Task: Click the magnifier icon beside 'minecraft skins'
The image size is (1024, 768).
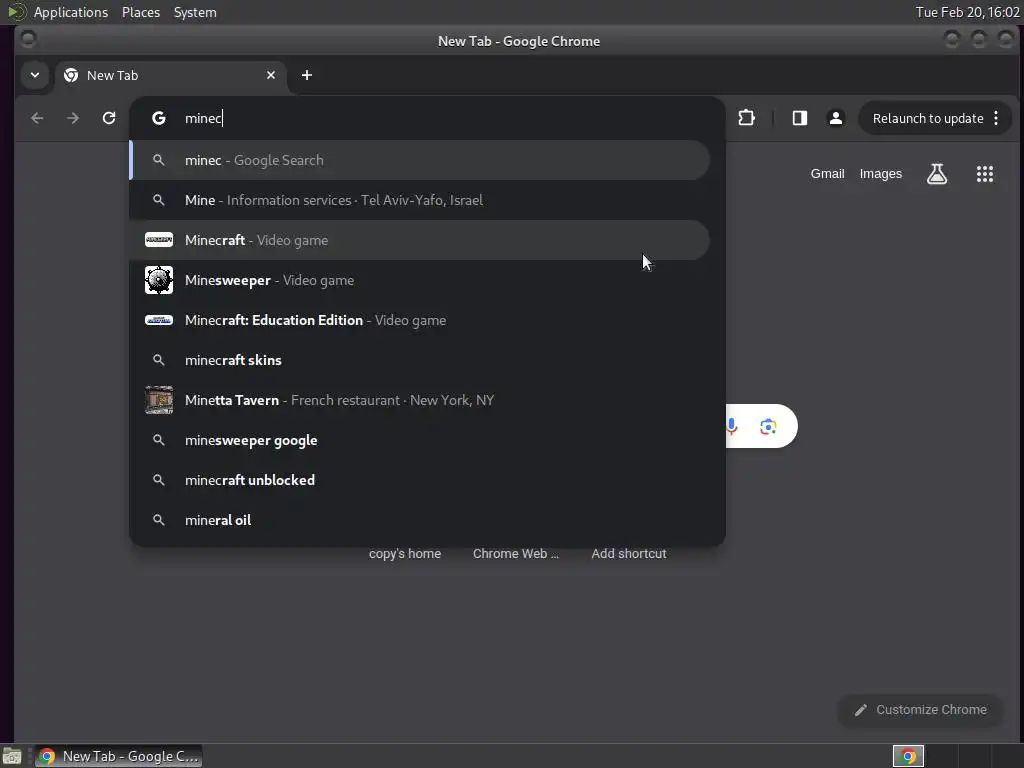Action: coord(159,360)
